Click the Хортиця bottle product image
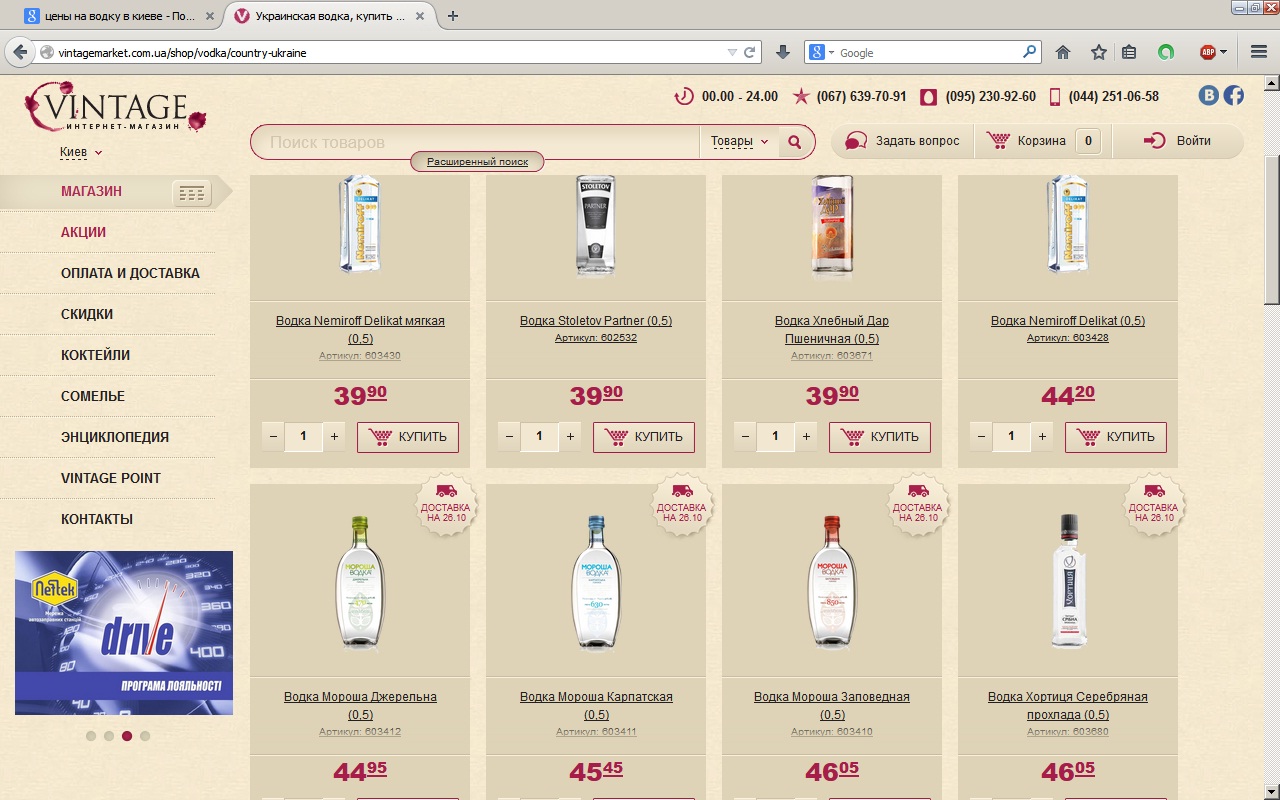 1068,581
